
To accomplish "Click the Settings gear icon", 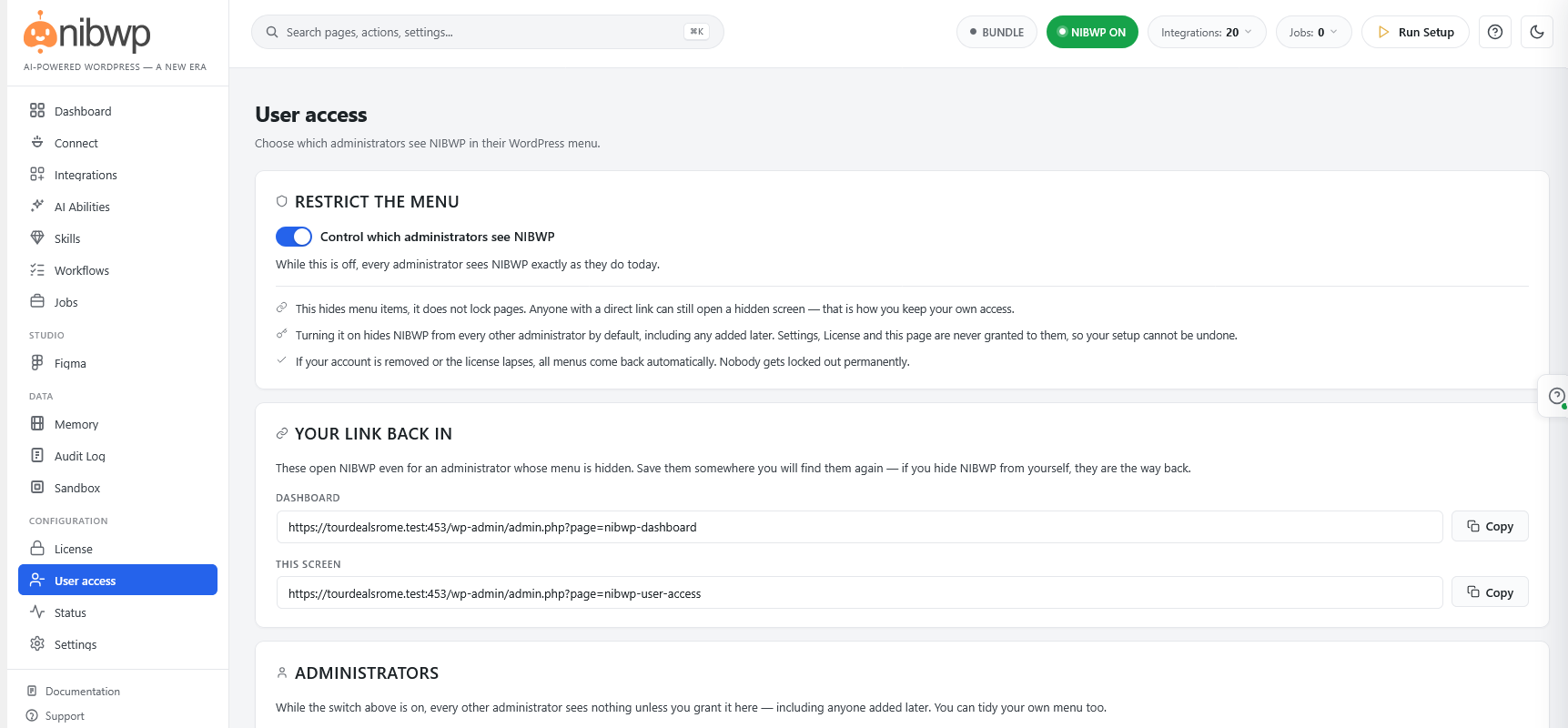I will 37,643.
